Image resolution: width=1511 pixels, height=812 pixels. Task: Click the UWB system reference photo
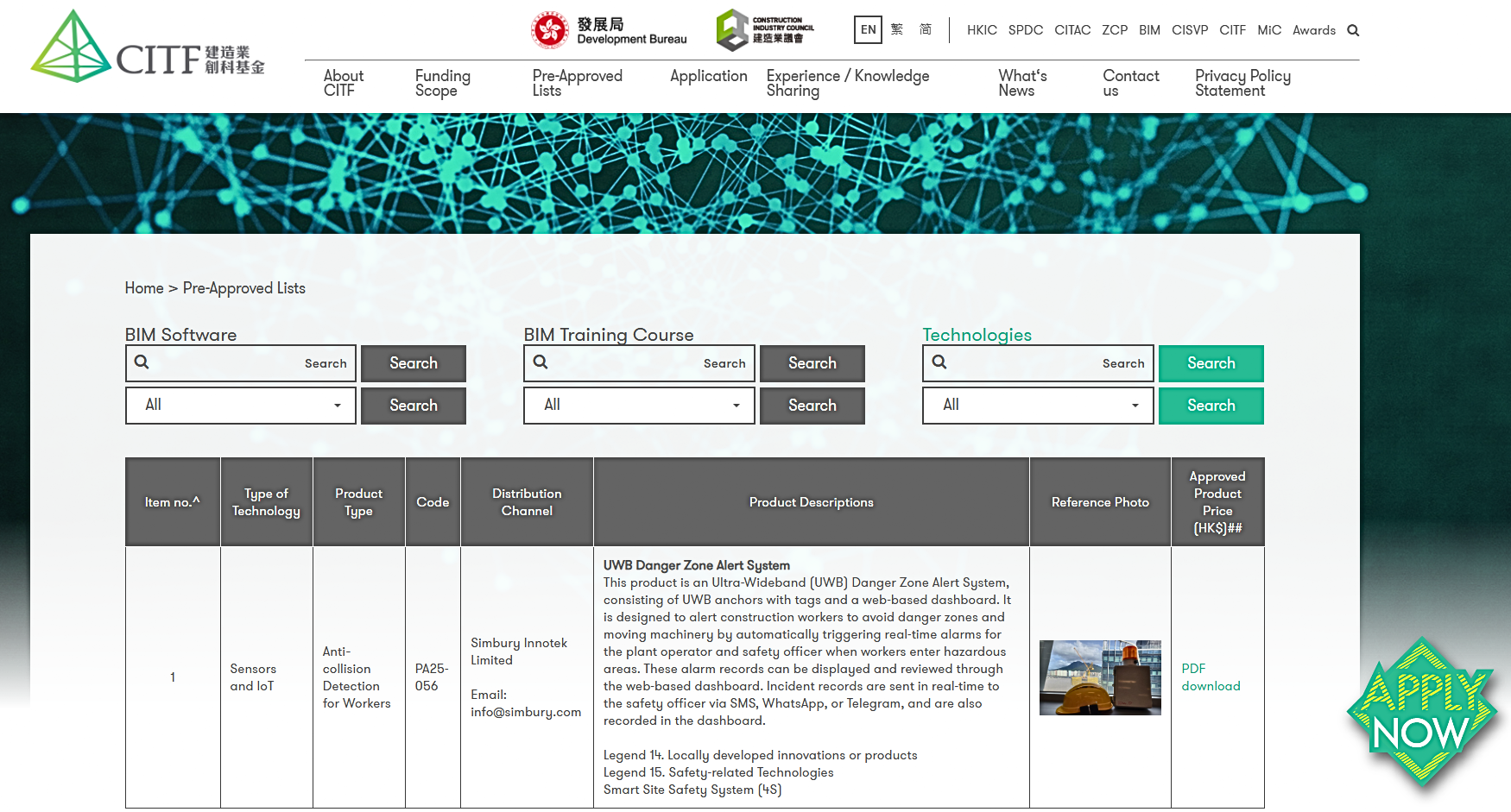pyautogui.click(x=1100, y=677)
